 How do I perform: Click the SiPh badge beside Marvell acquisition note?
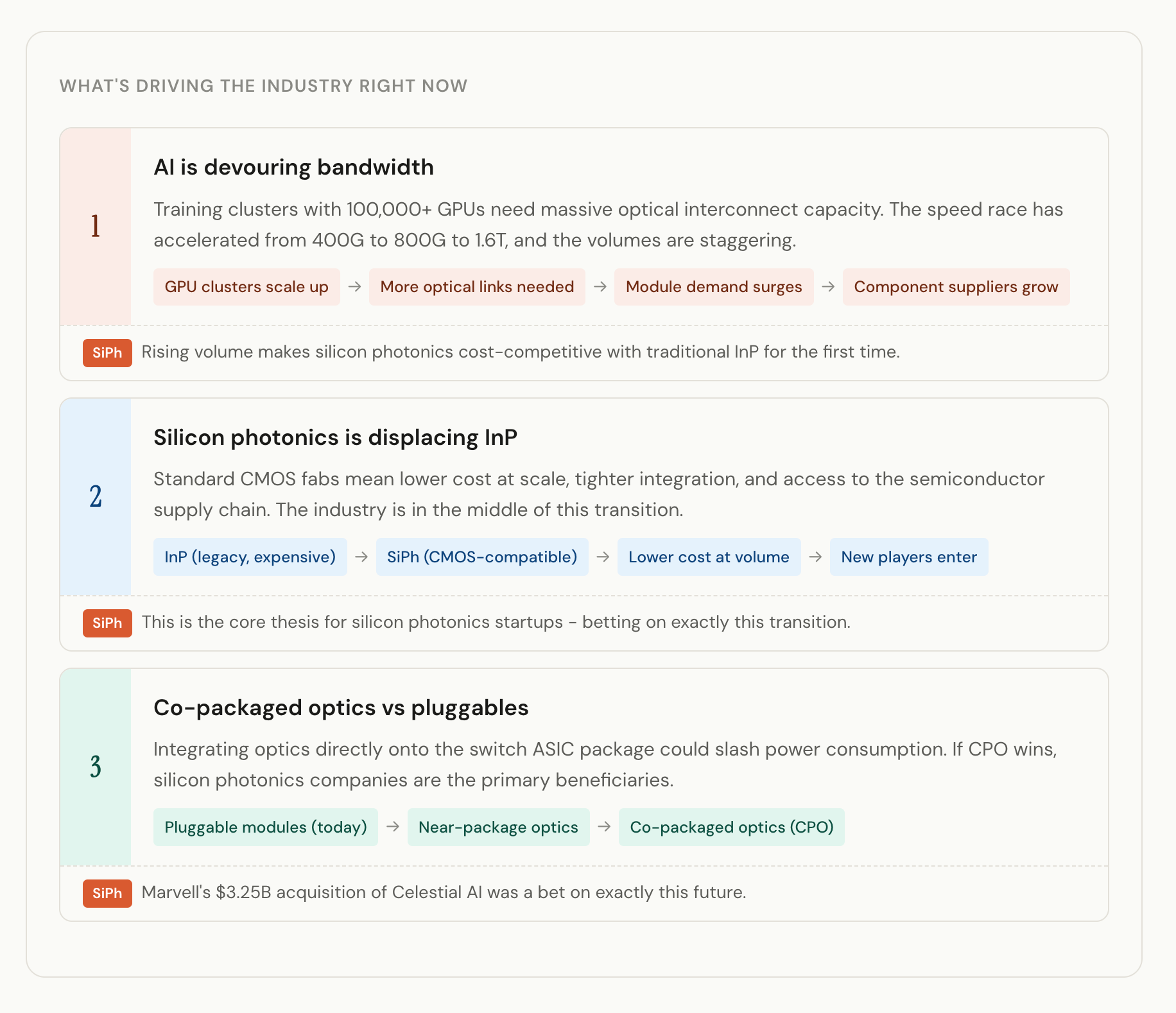point(107,893)
